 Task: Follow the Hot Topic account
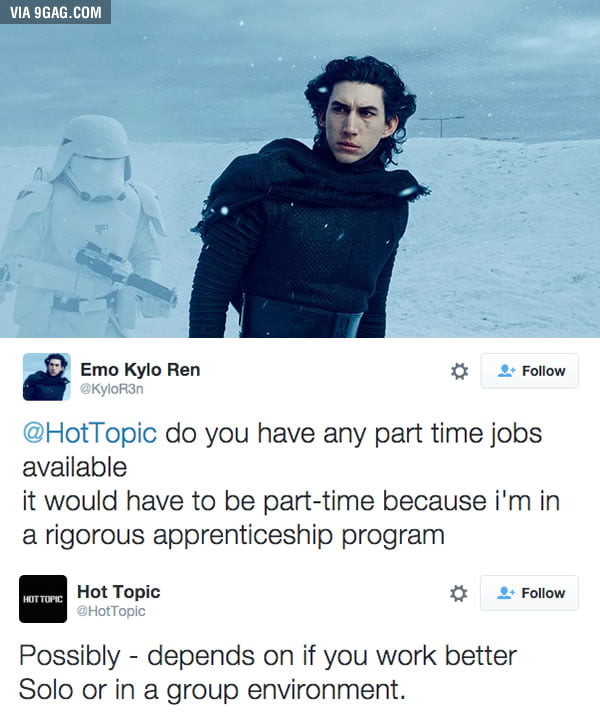(x=529, y=593)
